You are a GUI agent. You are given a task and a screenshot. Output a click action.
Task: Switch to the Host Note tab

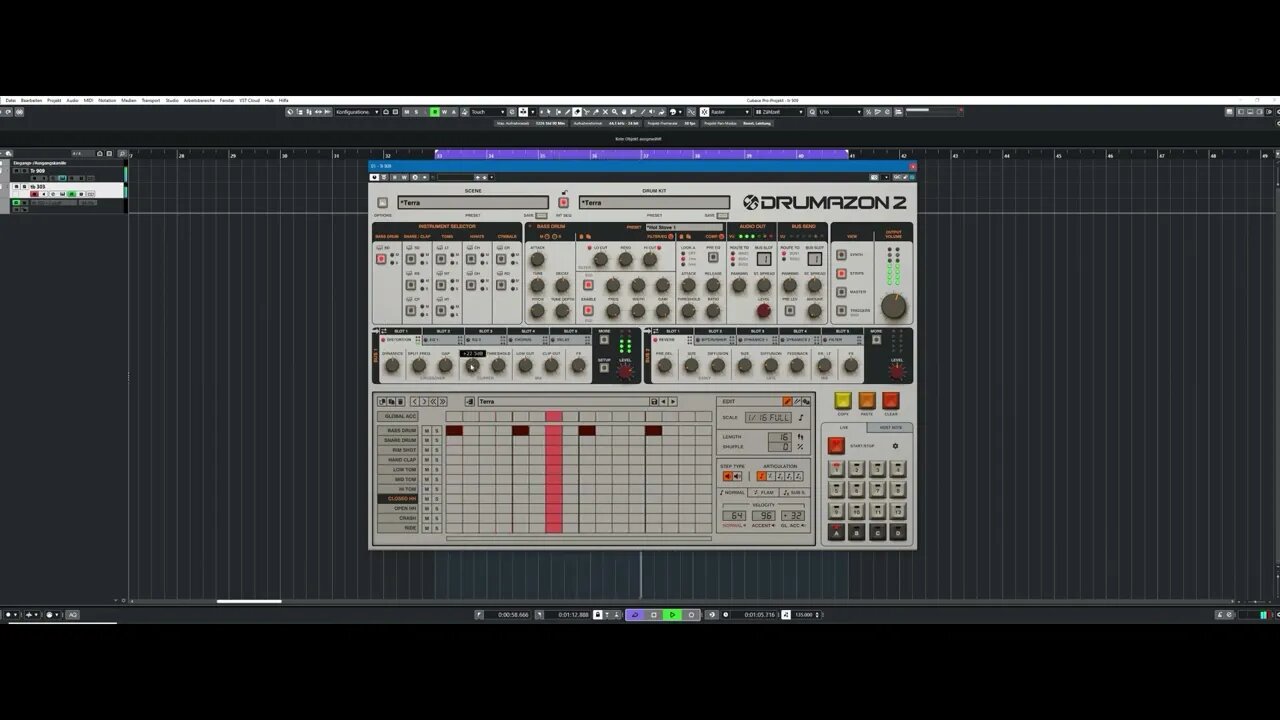tap(890, 427)
